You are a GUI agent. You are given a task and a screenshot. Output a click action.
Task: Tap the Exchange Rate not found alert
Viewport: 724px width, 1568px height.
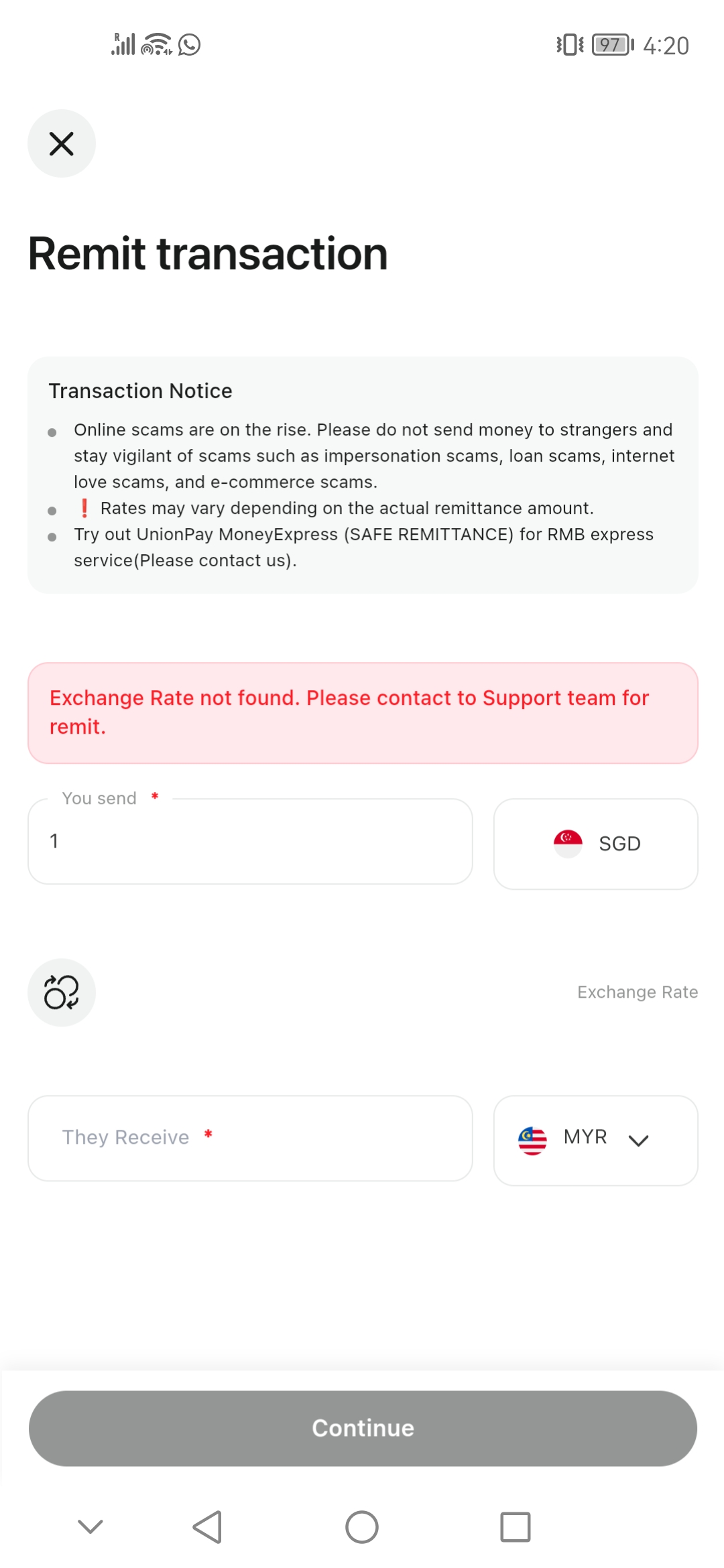tap(363, 712)
